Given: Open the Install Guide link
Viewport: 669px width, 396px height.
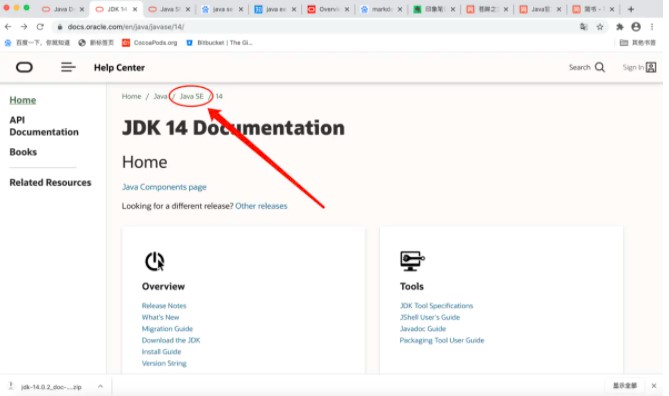Looking at the screenshot, I should 161,352.
